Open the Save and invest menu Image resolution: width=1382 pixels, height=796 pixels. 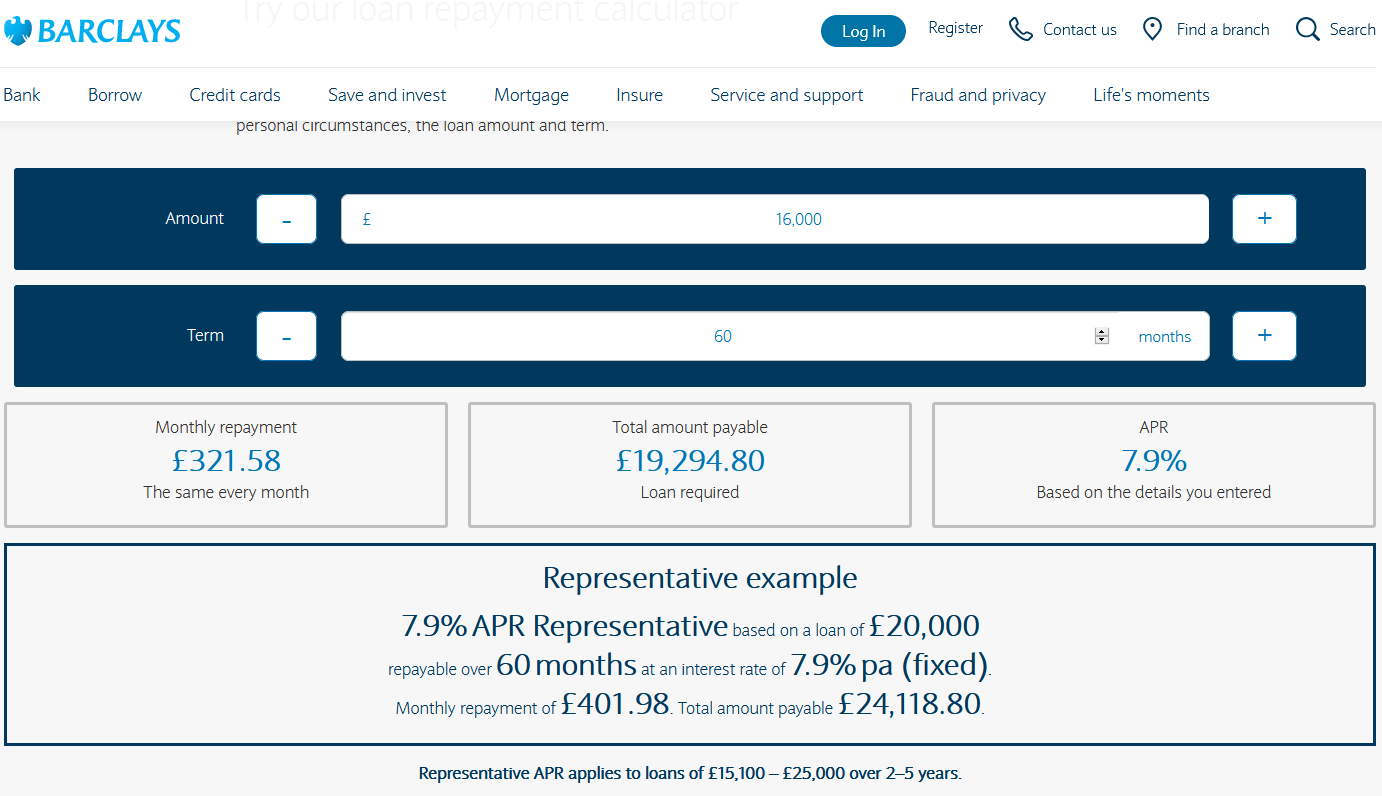(387, 95)
